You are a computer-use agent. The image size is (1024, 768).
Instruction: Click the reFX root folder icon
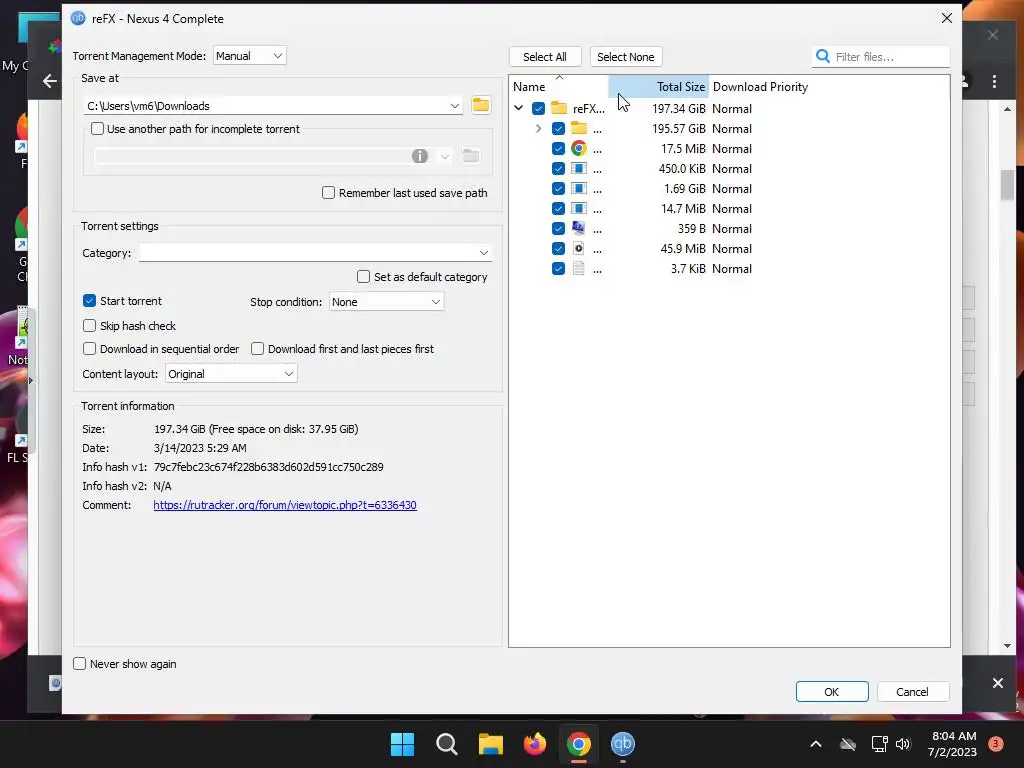tap(559, 108)
